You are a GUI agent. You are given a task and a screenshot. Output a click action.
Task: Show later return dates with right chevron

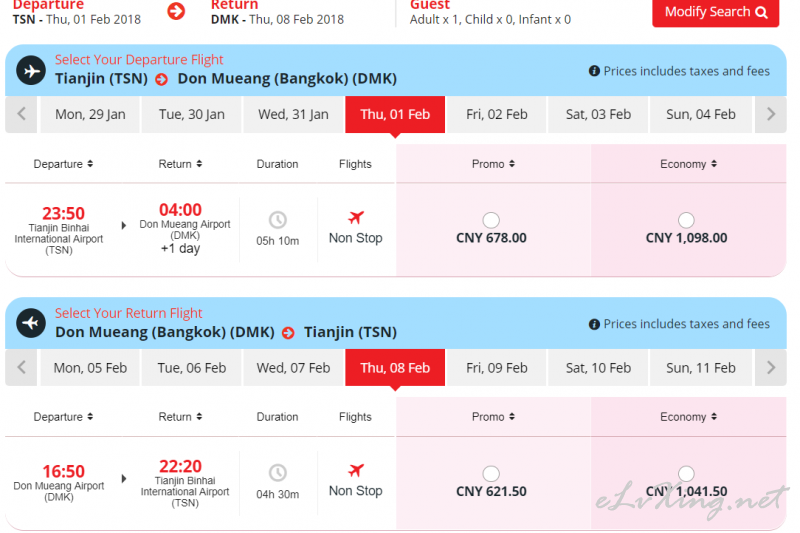click(x=770, y=367)
